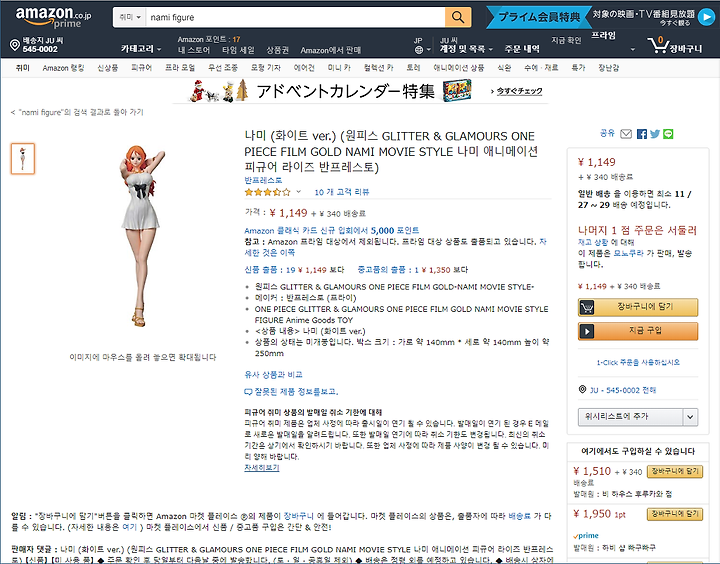Viewport: 720px width, 564px height.
Task: Click the 배송료 link in notice text
Action: (x=519, y=516)
